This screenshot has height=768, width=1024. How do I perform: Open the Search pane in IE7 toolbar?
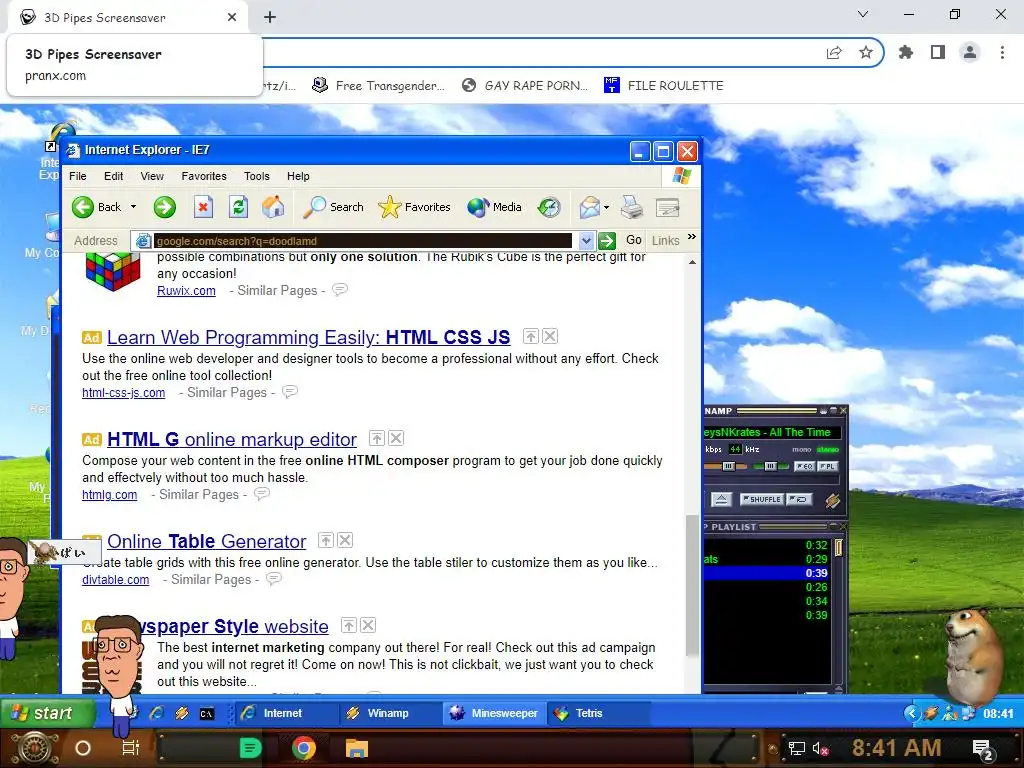click(x=333, y=207)
